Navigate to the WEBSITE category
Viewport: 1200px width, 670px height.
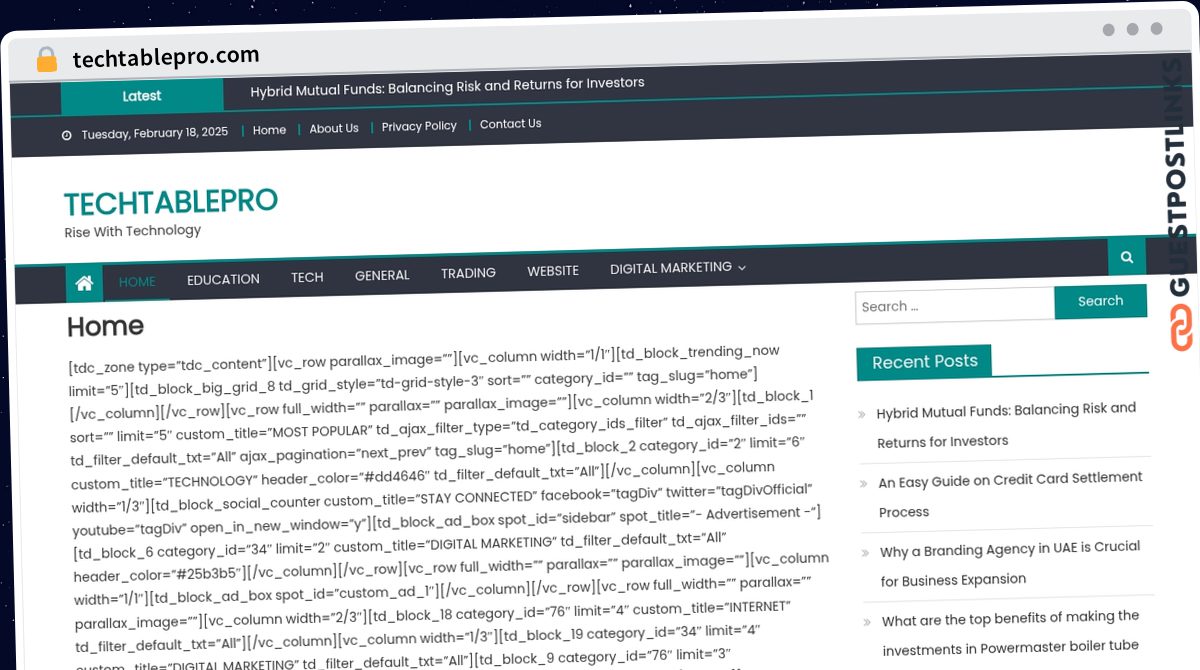(553, 271)
